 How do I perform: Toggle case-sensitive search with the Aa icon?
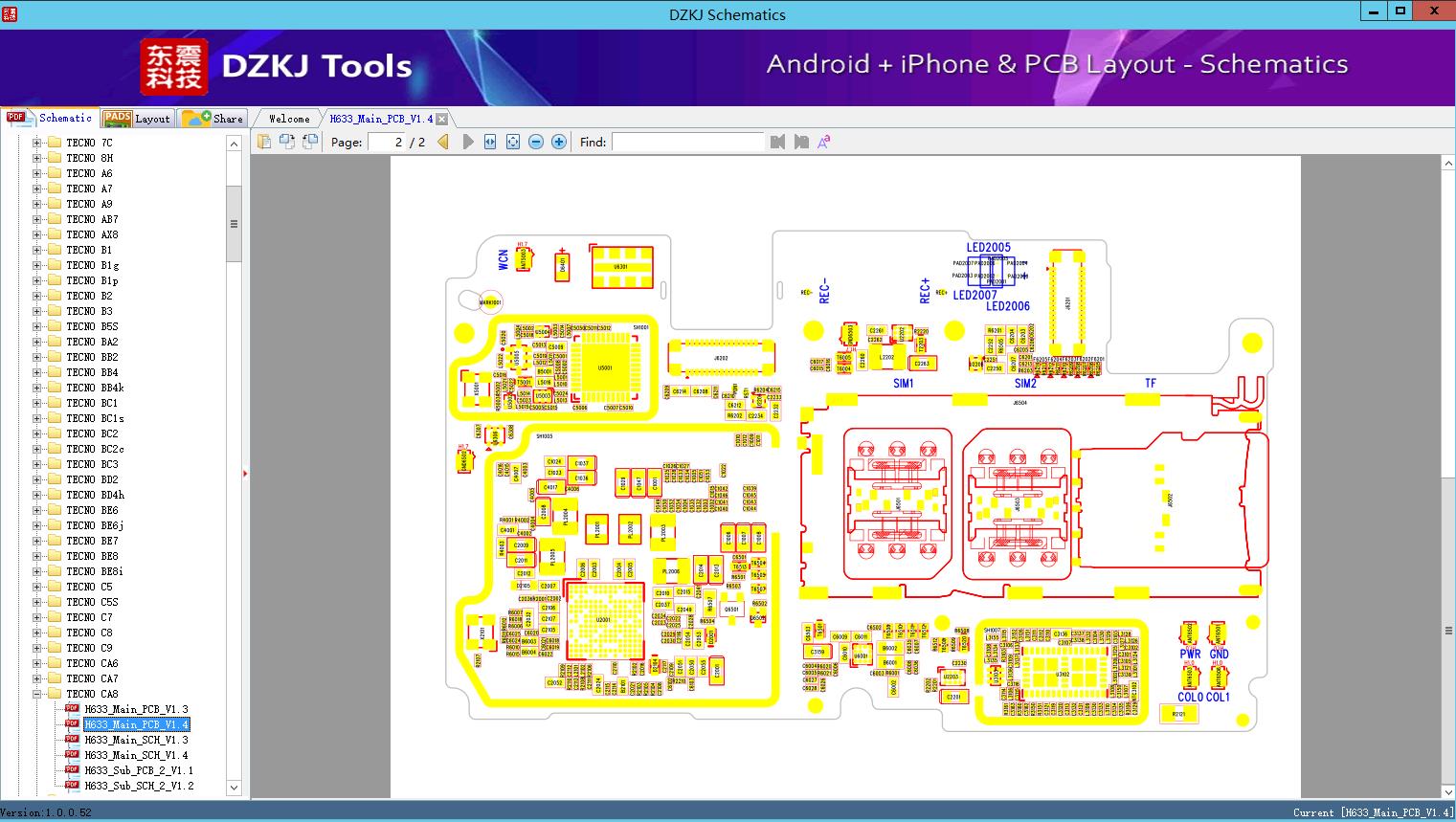(x=823, y=142)
